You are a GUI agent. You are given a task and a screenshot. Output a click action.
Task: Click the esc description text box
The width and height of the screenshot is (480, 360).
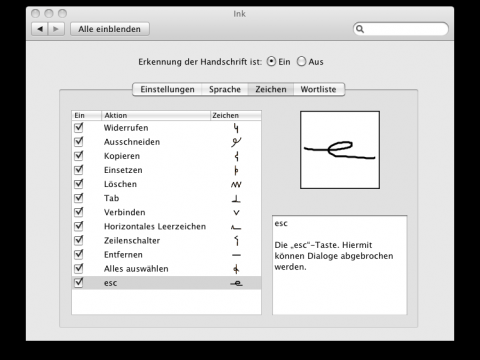click(x=340, y=265)
